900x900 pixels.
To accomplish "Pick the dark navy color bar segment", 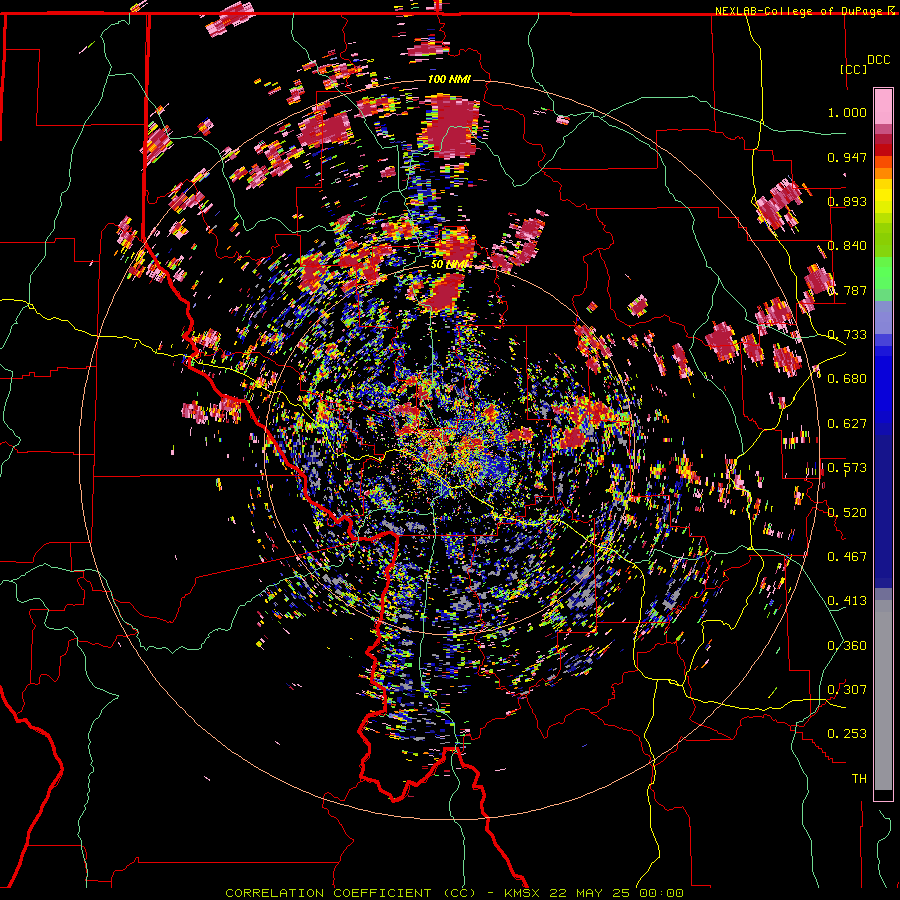I will pyautogui.click(x=883, y=511).
